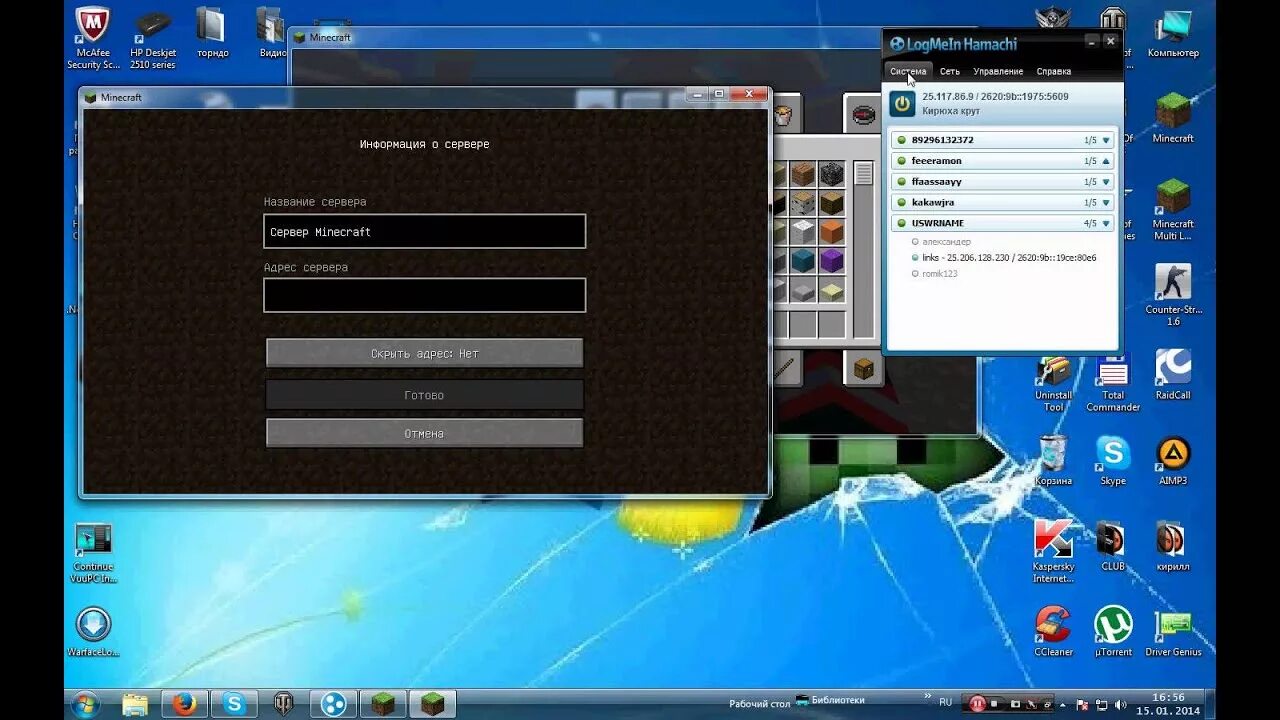Screen dimensions: 1280x720
Task: Pick the orange wool block in inventory
Action: pyautogui.click(x=832, y=233)
